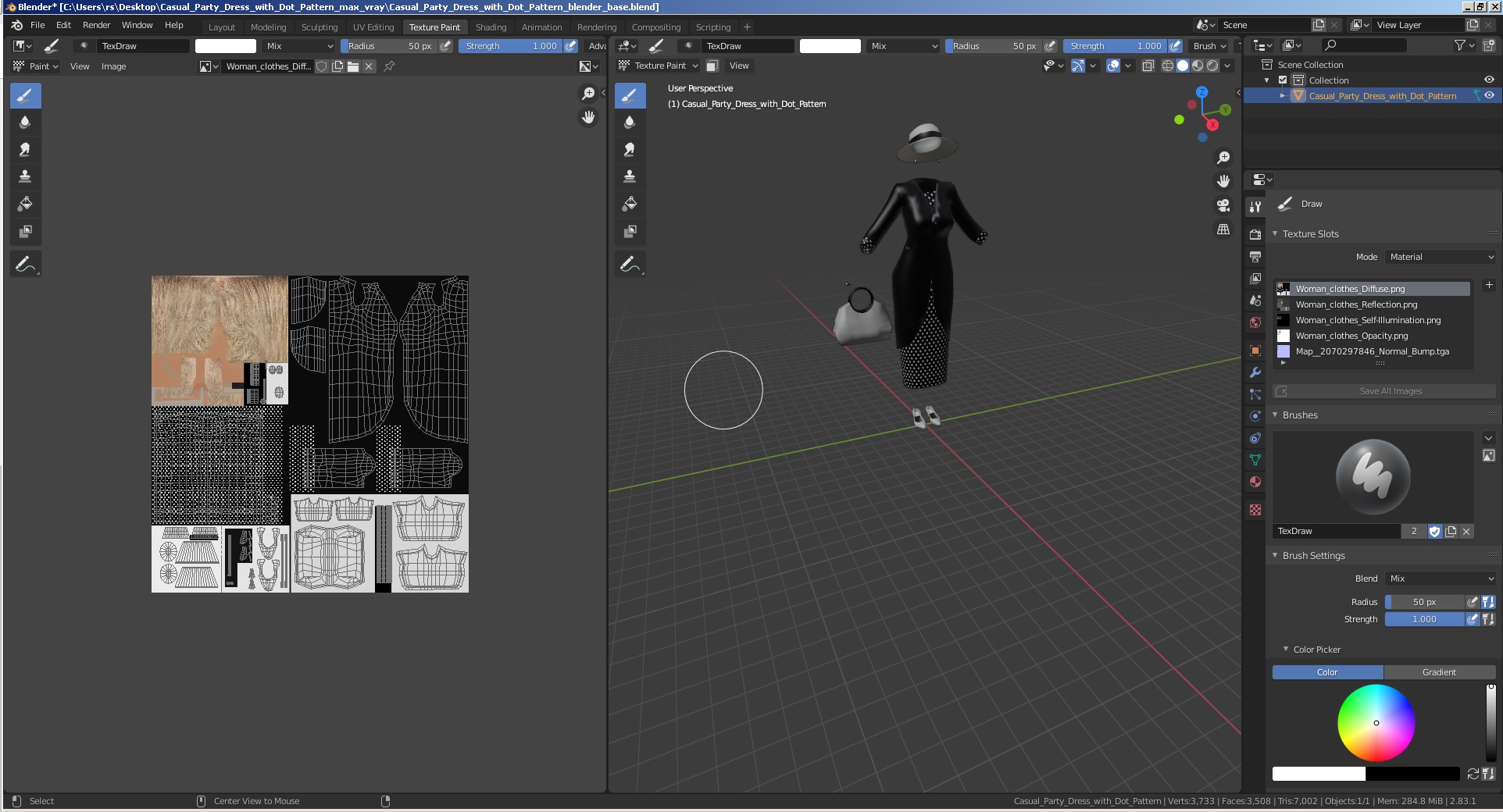Open the World properties tab

(1255, 322)
